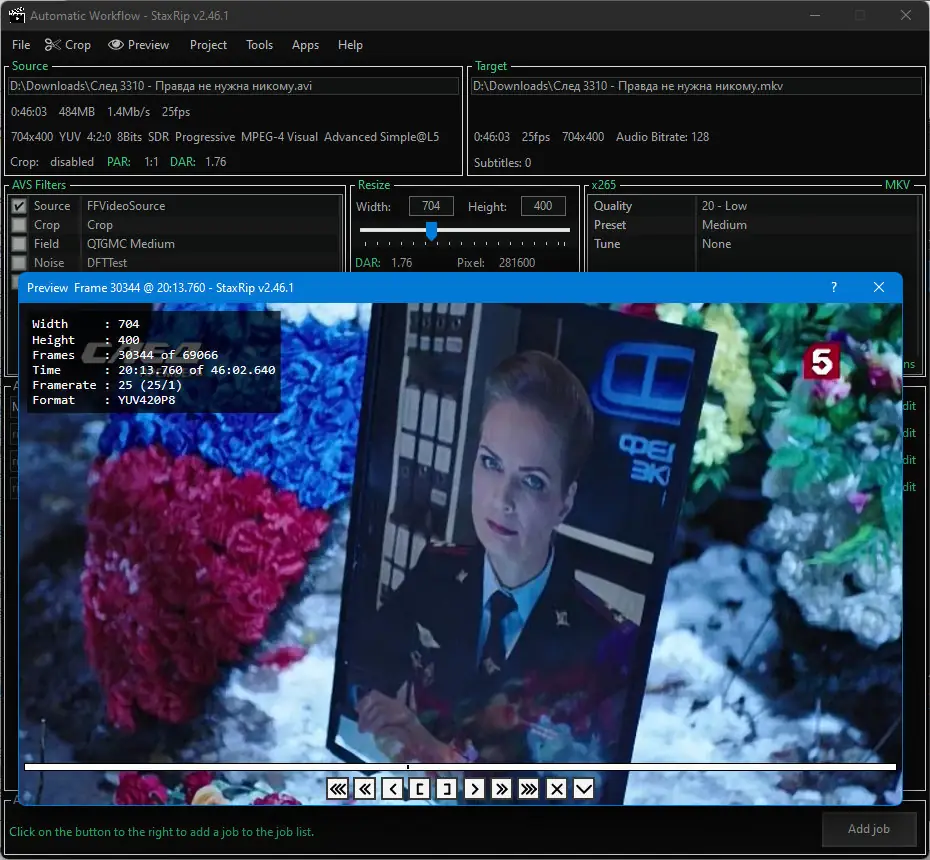
Task: Jump far backward with triple-left arrows
Action: click(x=338, y=789)
